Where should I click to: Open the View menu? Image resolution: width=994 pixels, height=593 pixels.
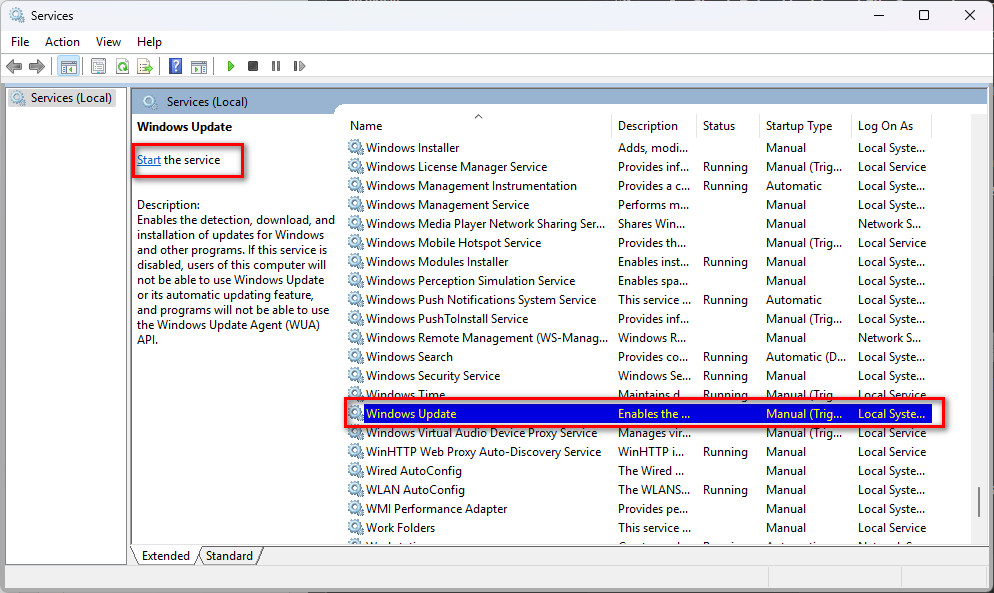pyautogui.click(x=108, y=41)
